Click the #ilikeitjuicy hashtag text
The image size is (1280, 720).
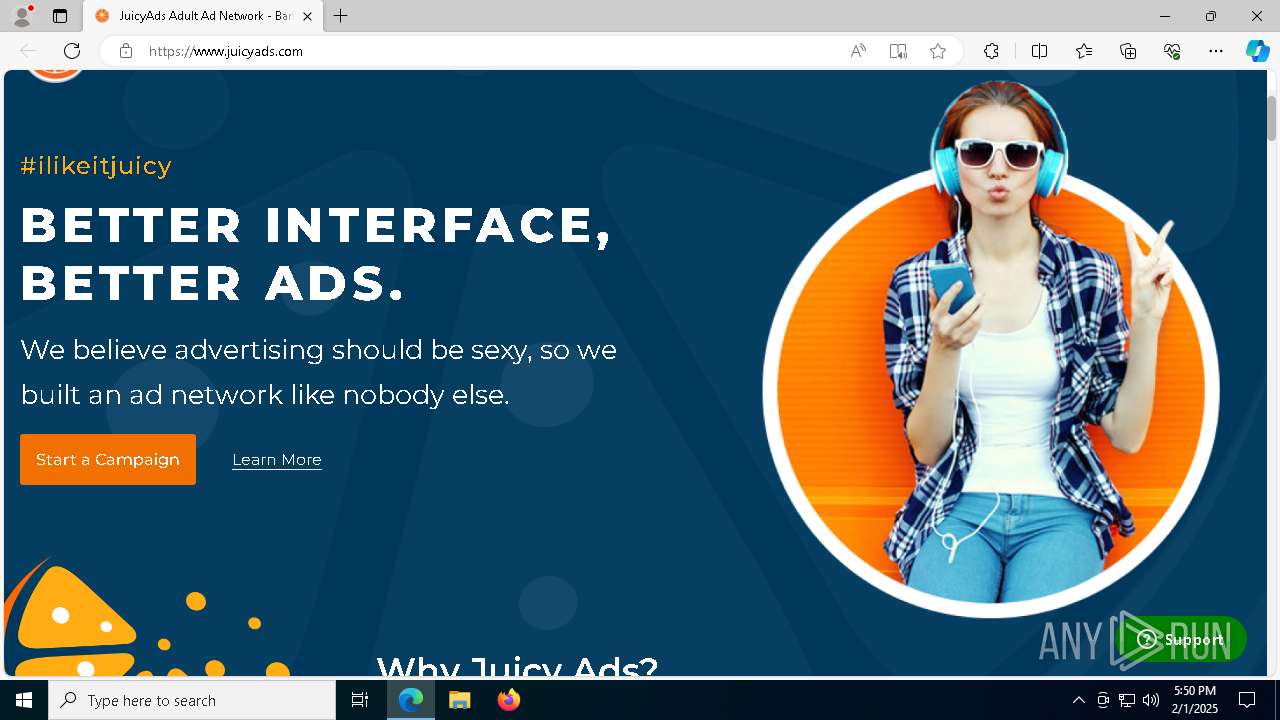(x=96, y=166)
